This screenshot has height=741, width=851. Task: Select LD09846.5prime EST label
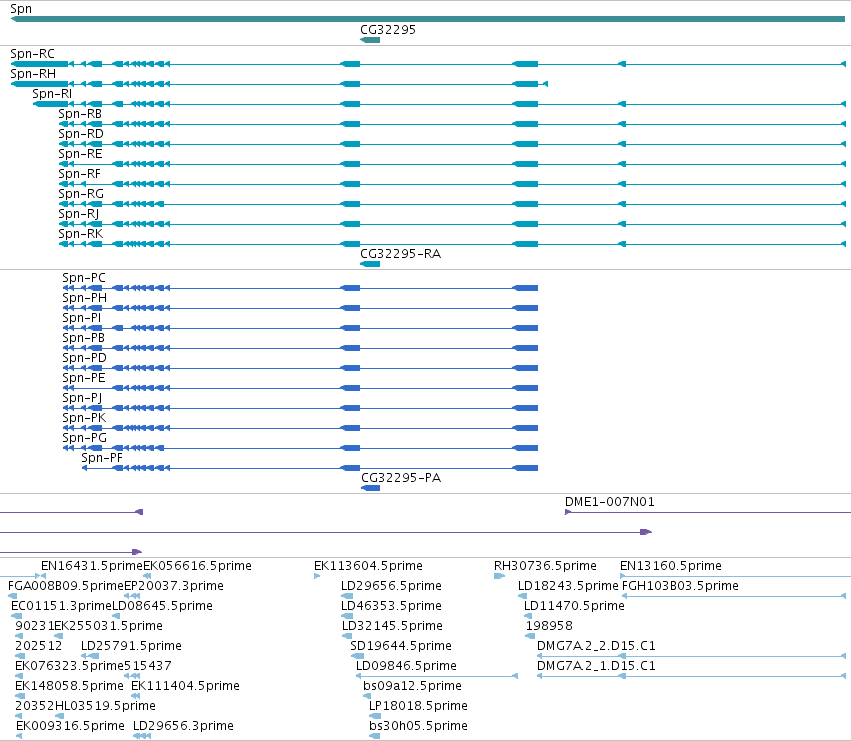click(406, 666)
